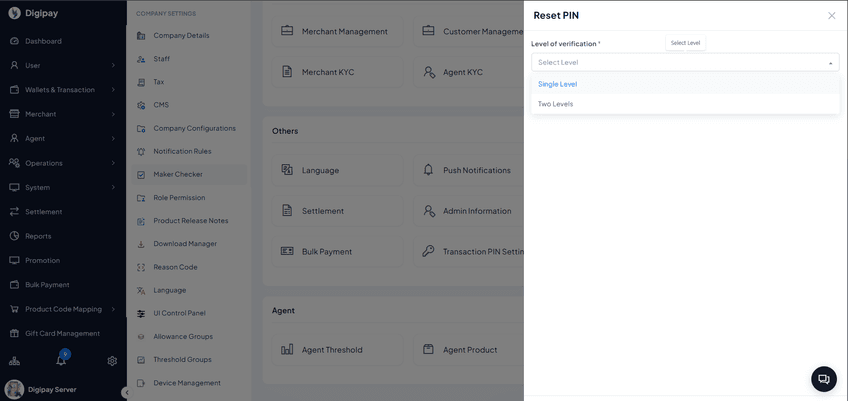Click the Staff people icon

click(x=141, y=59)
